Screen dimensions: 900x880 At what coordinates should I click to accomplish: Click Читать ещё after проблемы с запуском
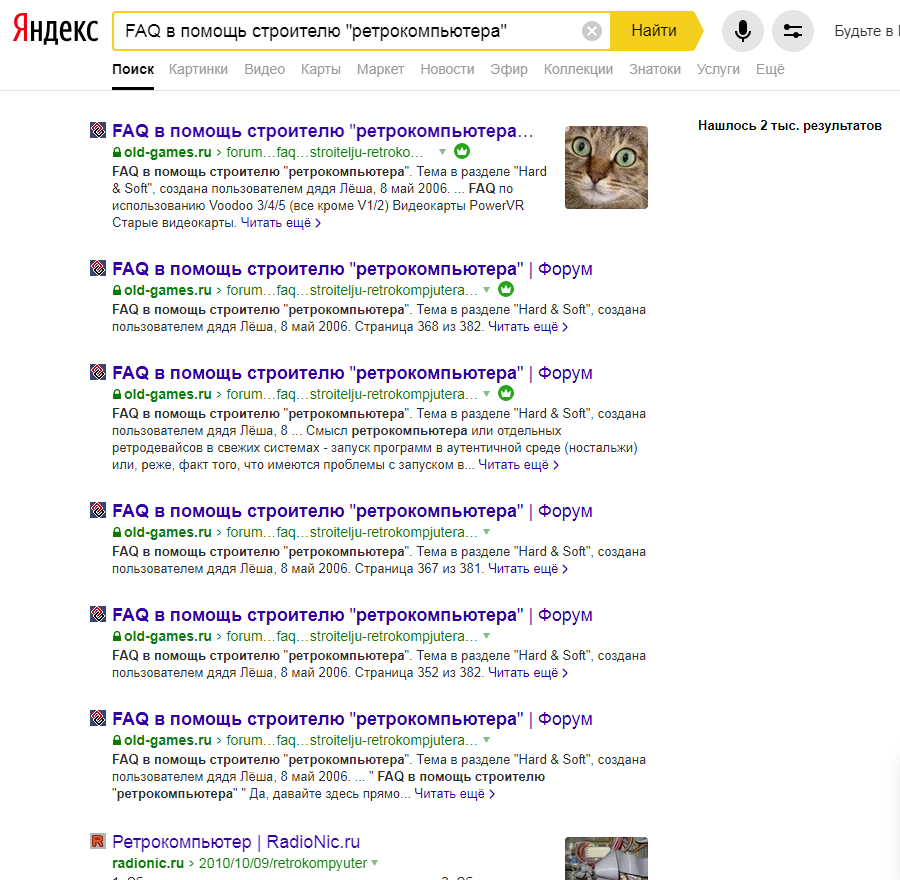[518, 465]
